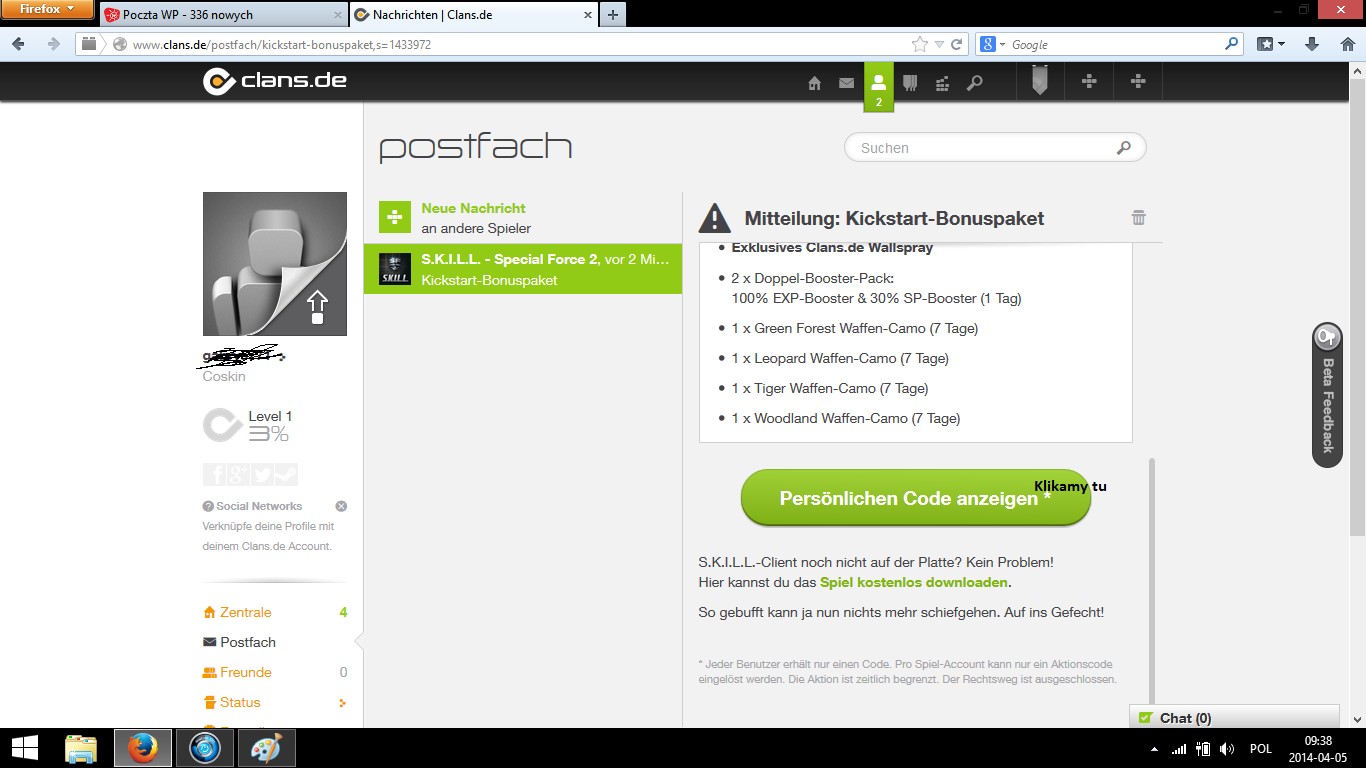Click the Suchen search field

(x=995, y=148)
